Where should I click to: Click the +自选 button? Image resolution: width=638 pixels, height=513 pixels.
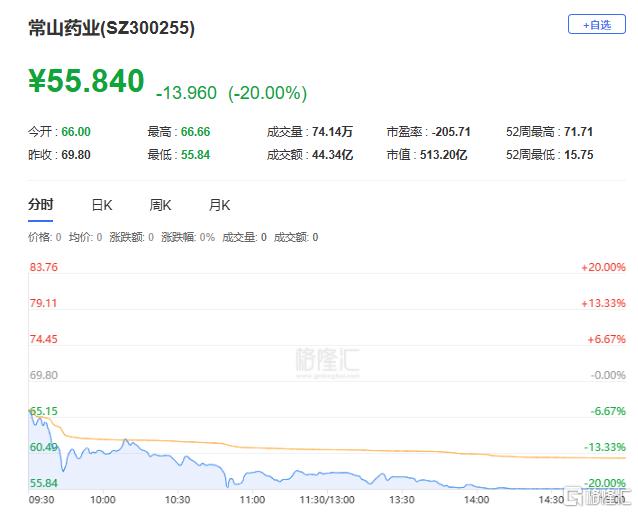point(596,24)
